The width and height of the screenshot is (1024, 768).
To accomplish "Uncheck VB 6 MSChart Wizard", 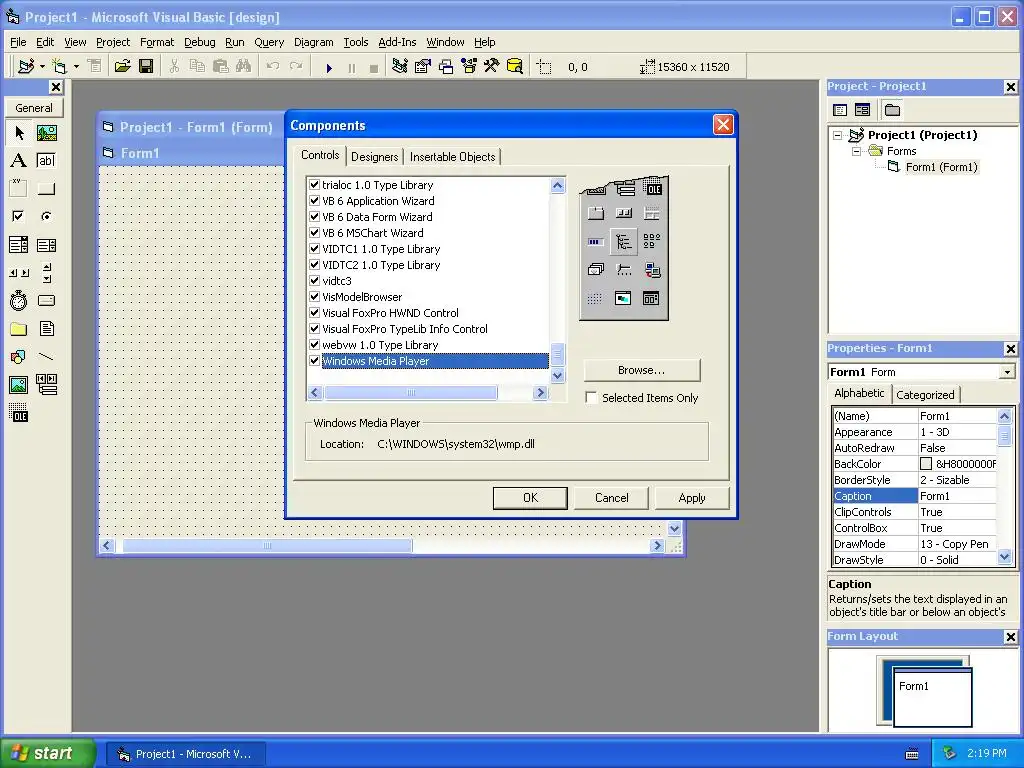I will click(315, 232).
